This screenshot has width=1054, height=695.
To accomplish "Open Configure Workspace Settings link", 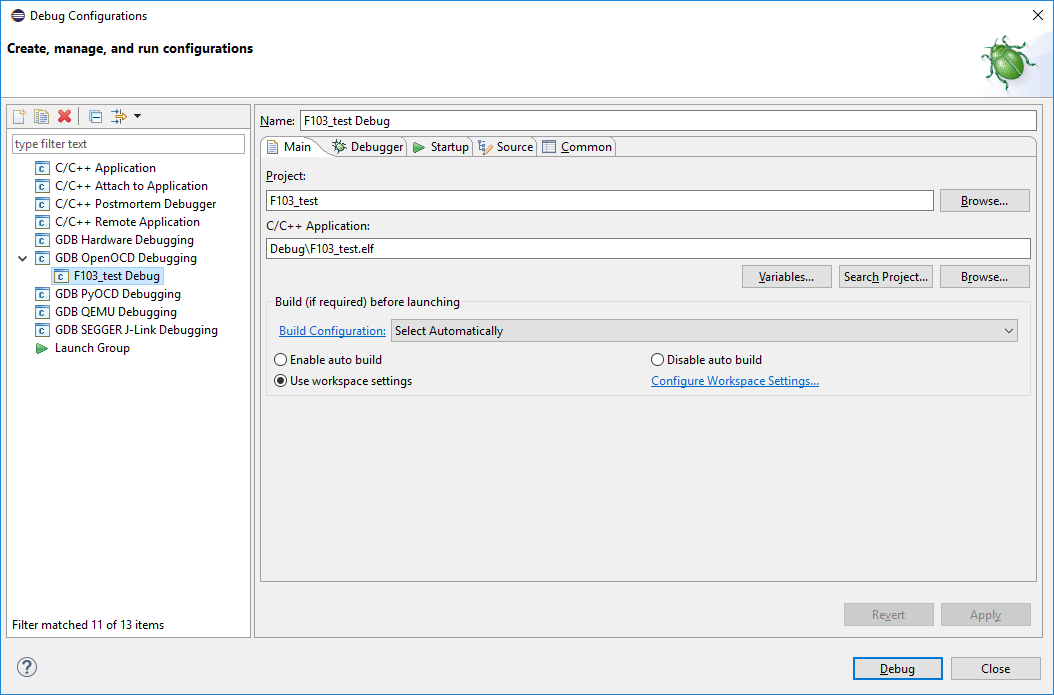I will [735, 380].
